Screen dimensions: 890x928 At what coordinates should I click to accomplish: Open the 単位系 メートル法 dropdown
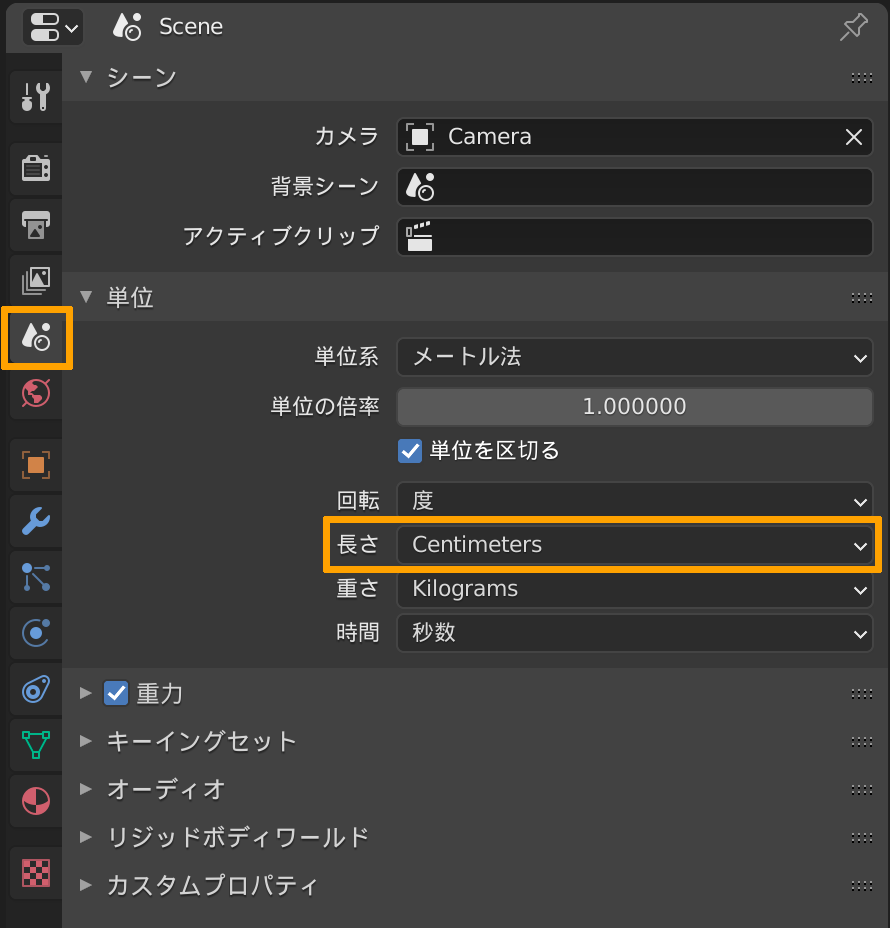point(634,357)
